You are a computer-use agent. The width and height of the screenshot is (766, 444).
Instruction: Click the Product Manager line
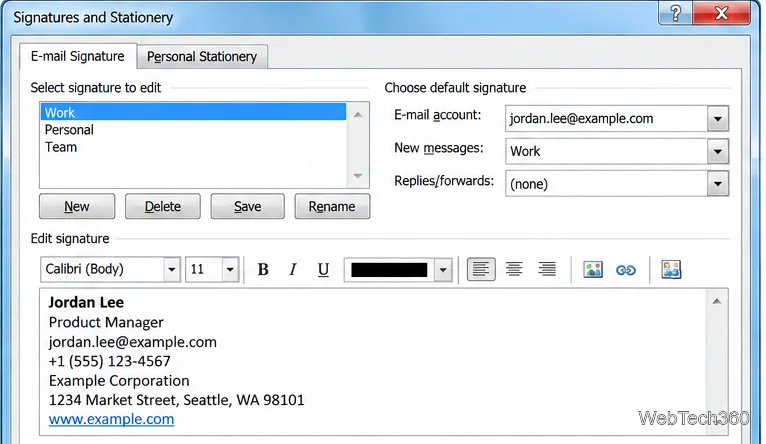[x=106, y=322]
